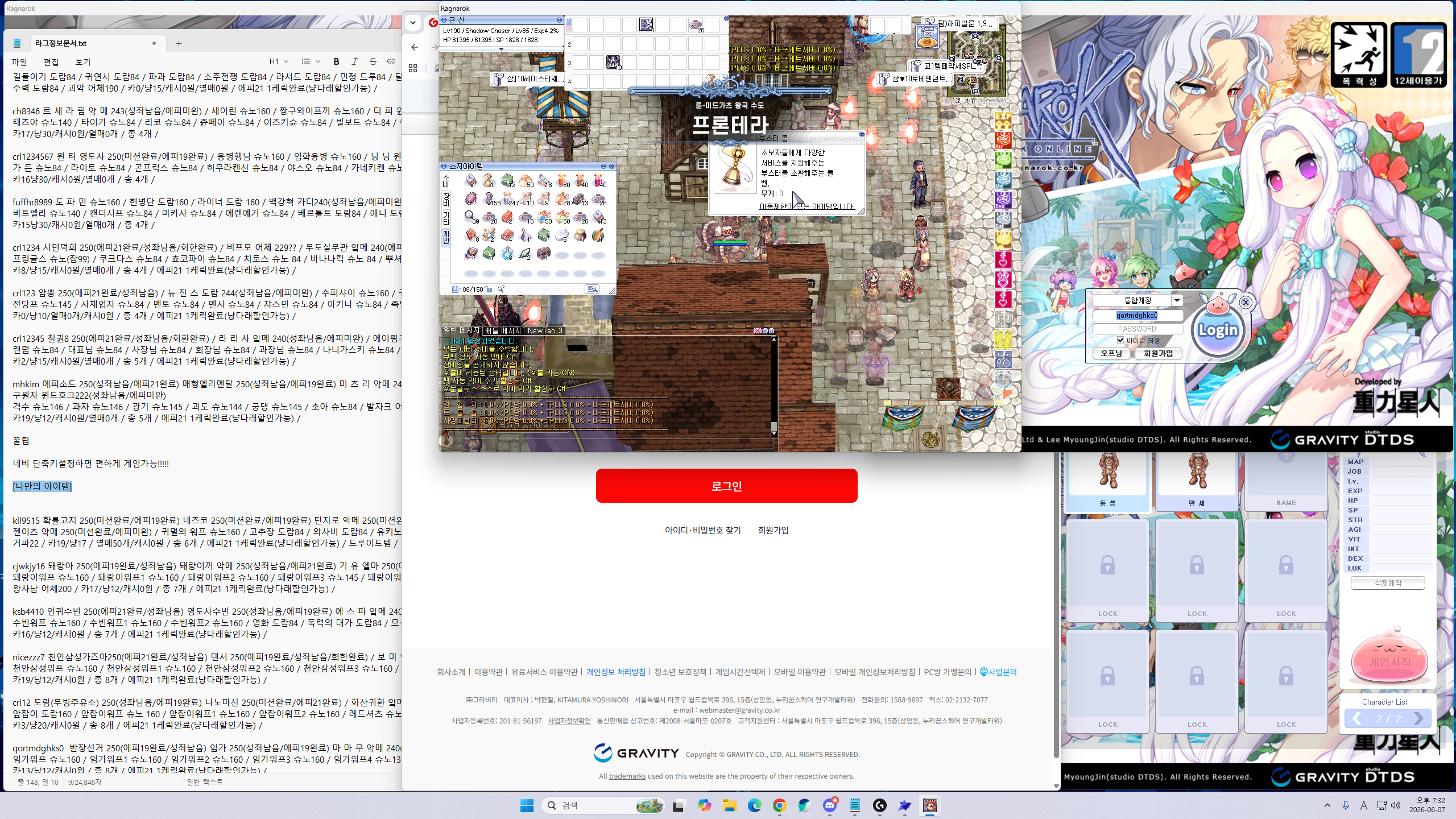Close the game login box with X
This screenshot has height=819, width=1456.
tap(1246, 303)
